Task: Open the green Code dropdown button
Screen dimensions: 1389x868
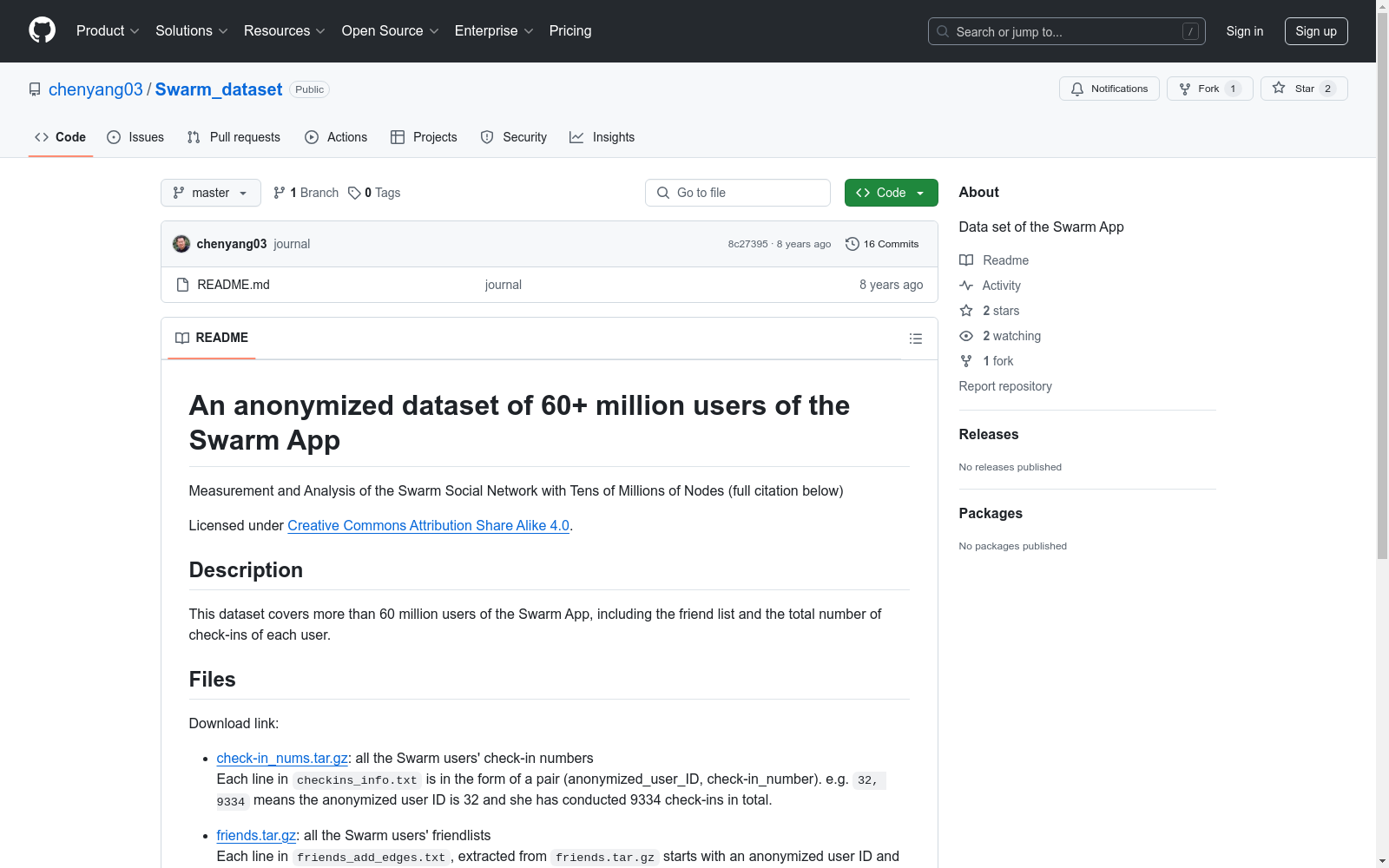Action: pos(891,193)
